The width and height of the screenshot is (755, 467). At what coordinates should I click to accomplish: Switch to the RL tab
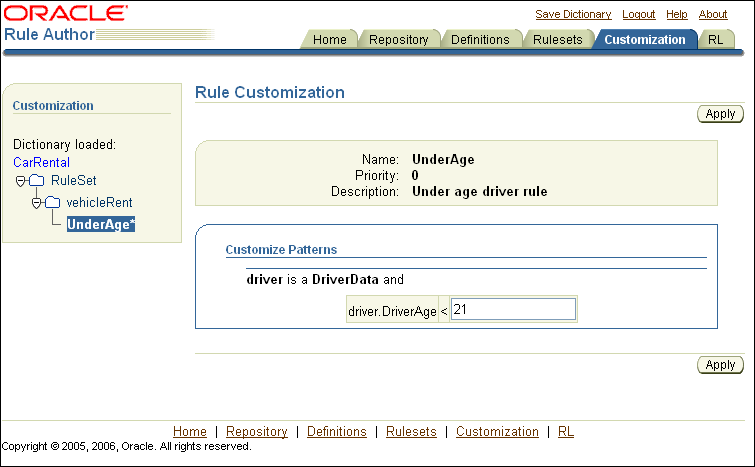[716, 39]
